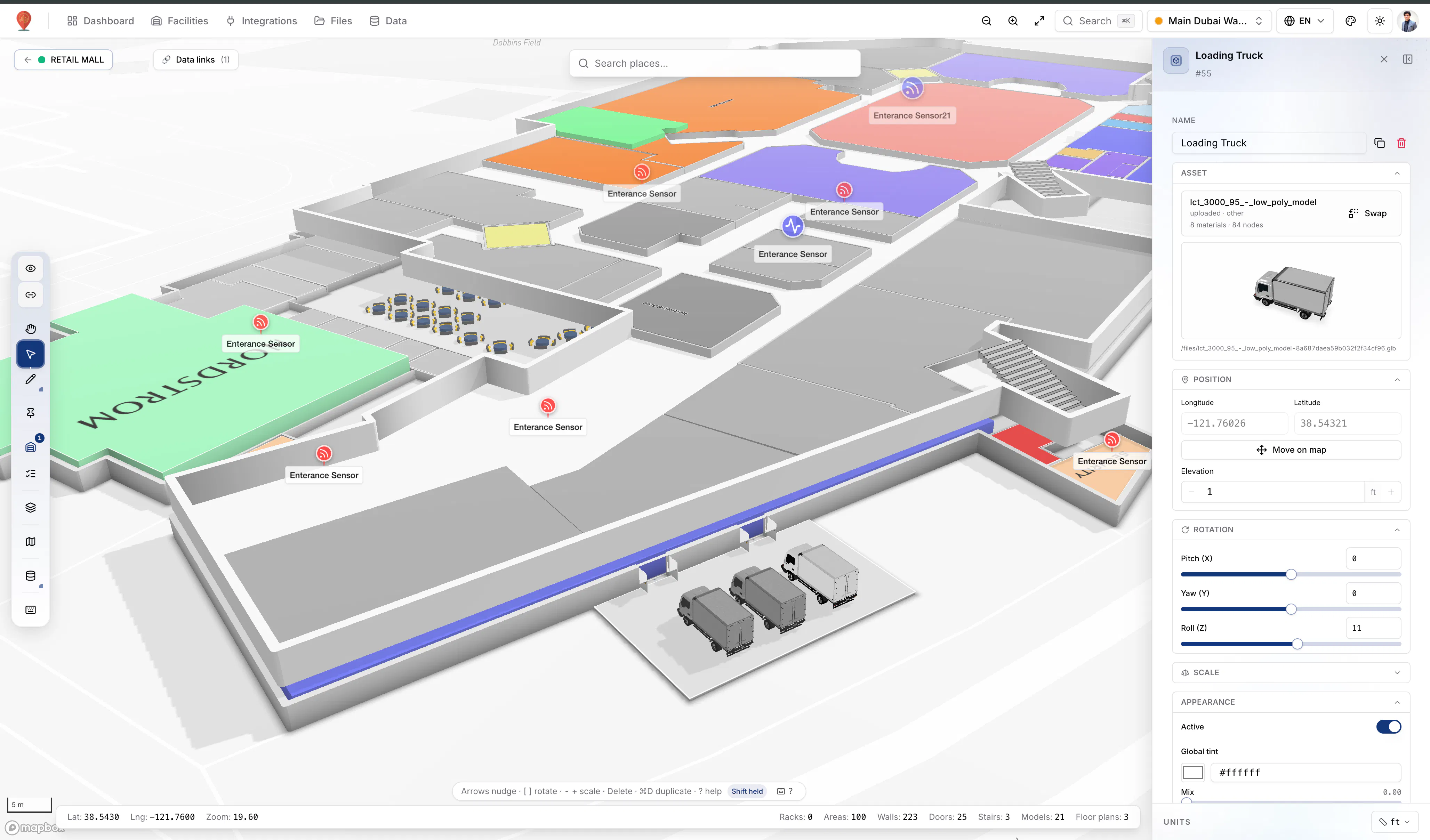Viewport: 1430px width, 840px height.
Task: Toggle the Active appearance switch
Action: coord(1389,727)
